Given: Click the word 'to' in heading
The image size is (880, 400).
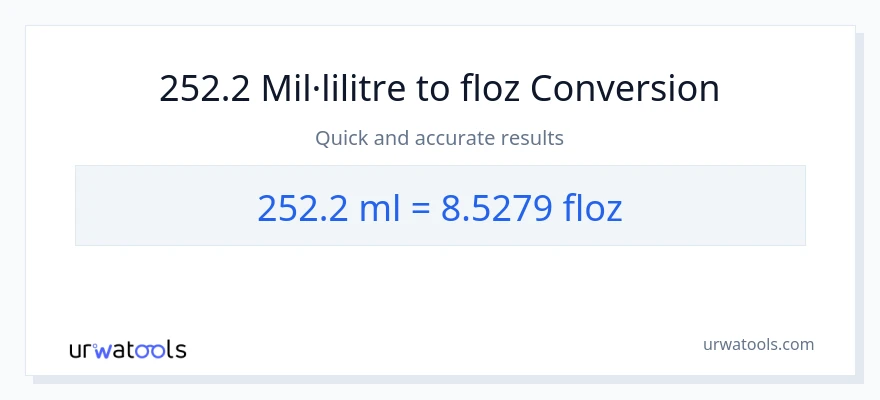Looking at the screenshot, I should click(433, 89).
